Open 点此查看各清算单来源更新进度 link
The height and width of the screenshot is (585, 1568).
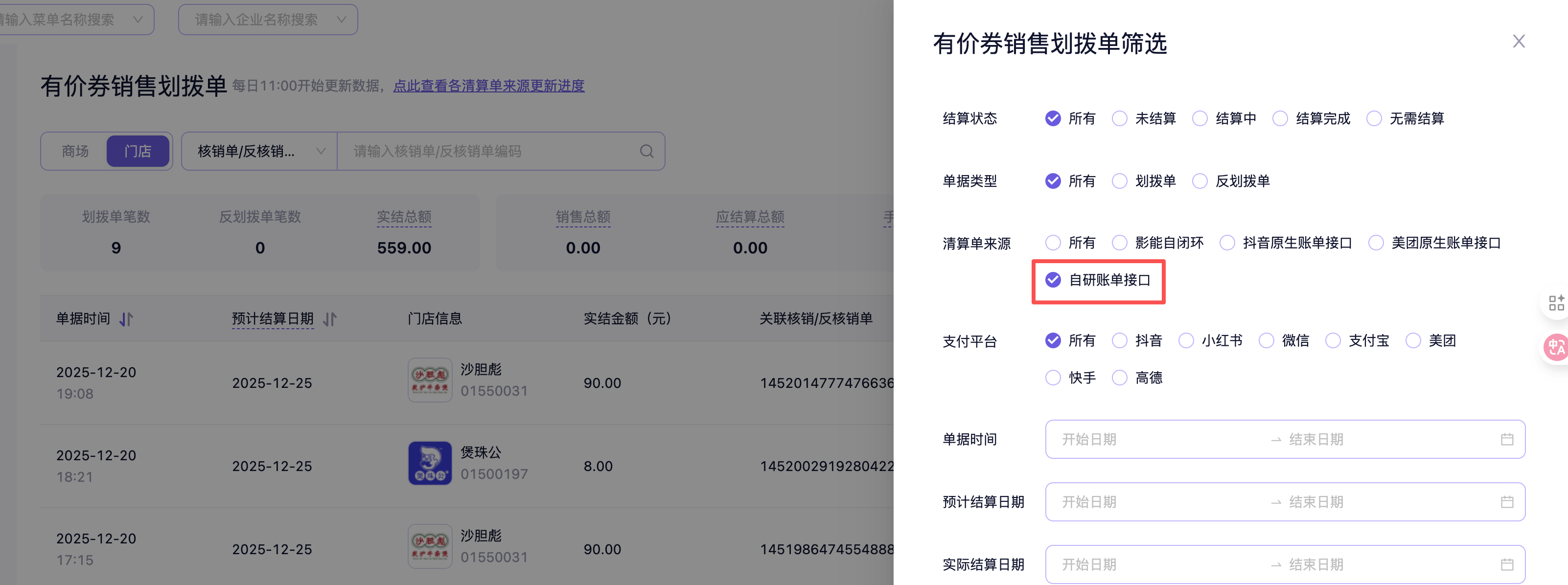point(488,86)
